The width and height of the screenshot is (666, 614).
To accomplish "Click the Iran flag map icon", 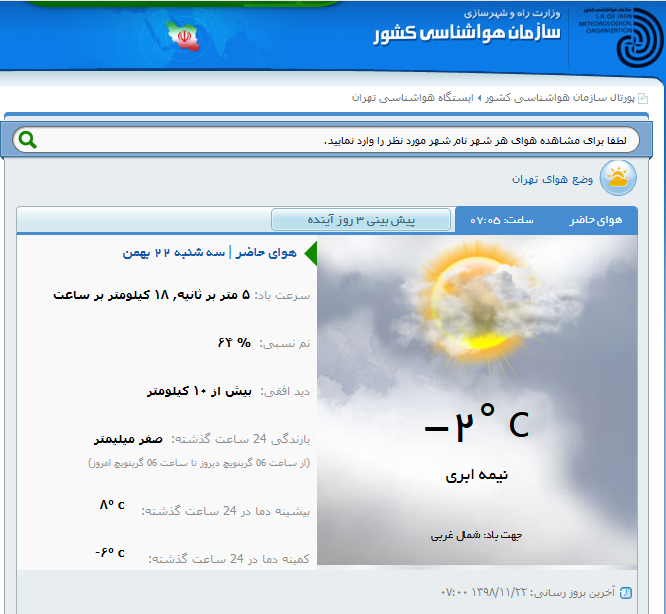I will [x=183, y=36].
